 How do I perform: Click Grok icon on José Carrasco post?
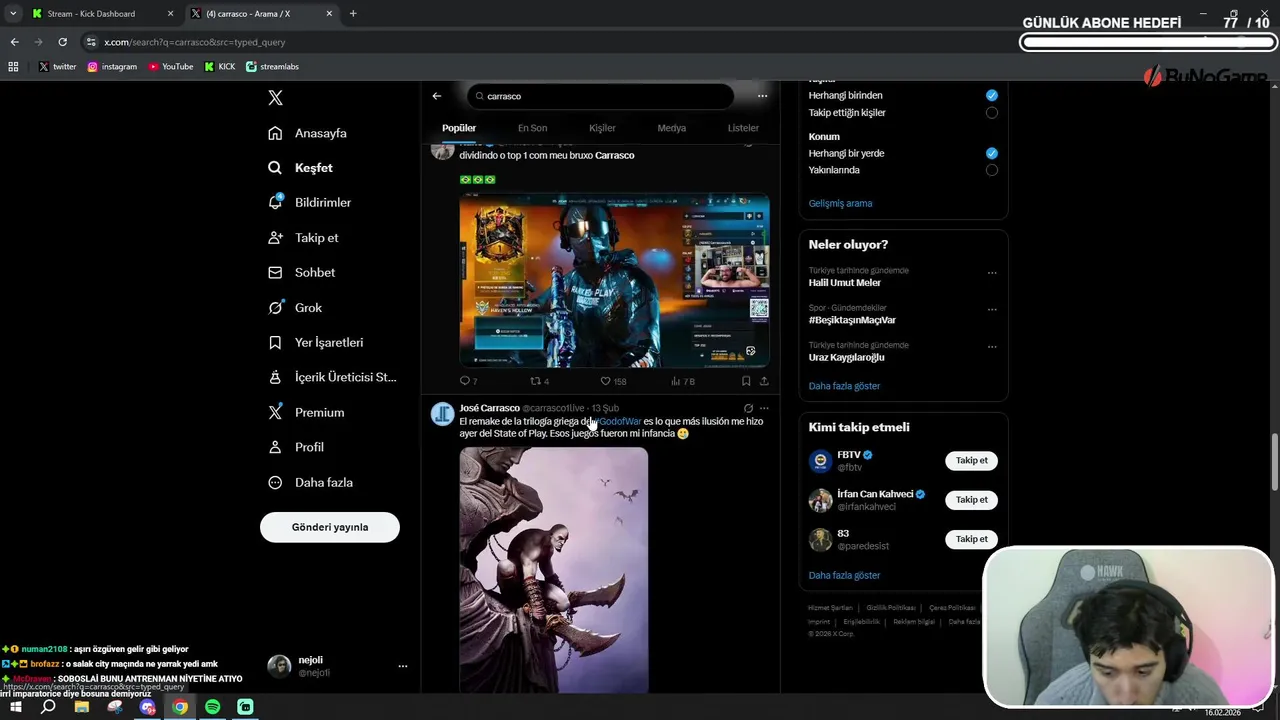(x=748, y=408)
